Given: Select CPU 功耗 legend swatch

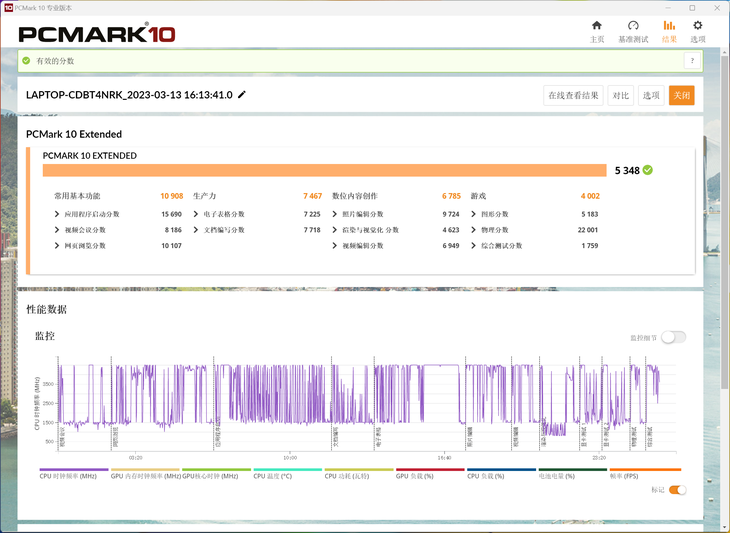Looking at the screenshot, I should click(x=359, y=470).
